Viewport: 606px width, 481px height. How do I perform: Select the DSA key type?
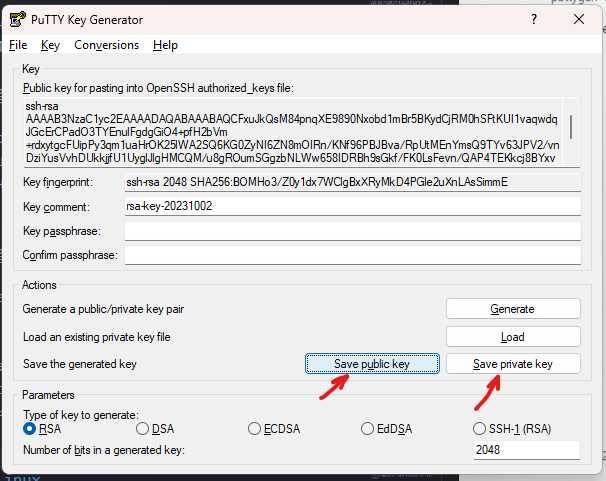[x=143, y=429]
